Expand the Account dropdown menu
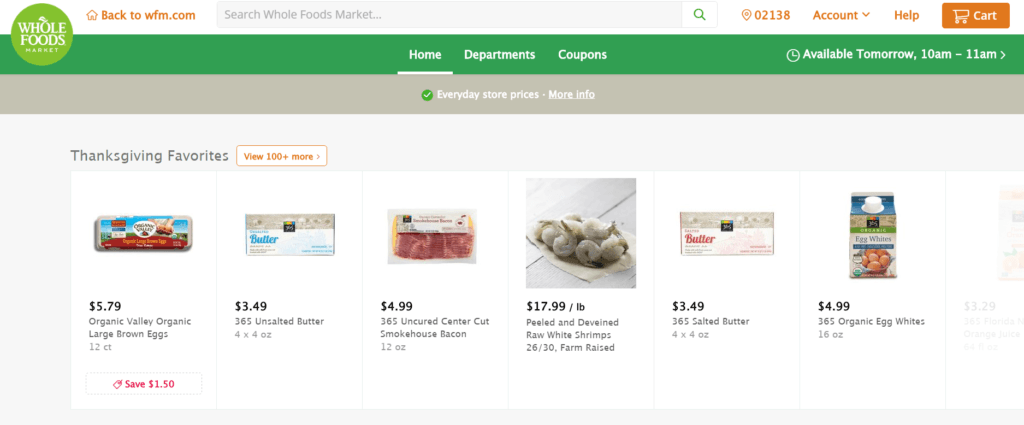Viewport: 1024px width, 425px height. (x=841, y=15)
